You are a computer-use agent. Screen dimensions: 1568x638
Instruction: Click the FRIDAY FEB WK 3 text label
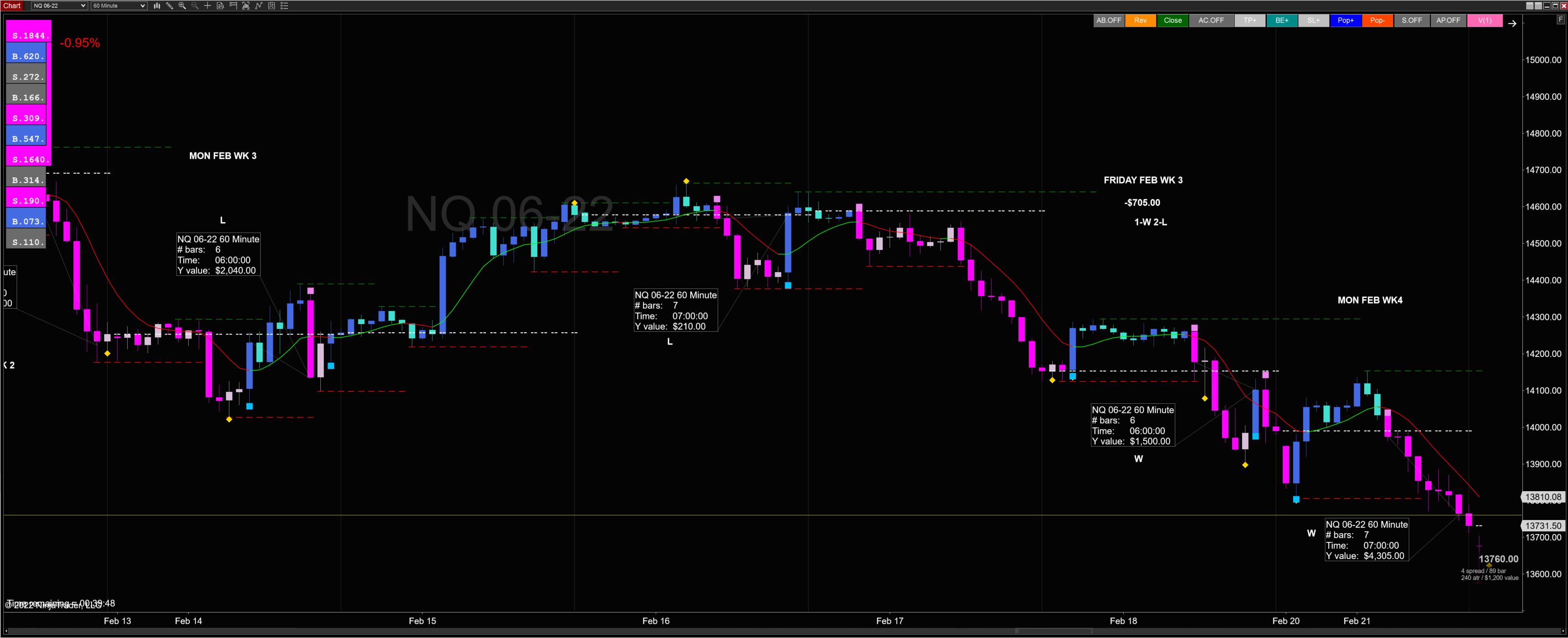coord(1143,180)
